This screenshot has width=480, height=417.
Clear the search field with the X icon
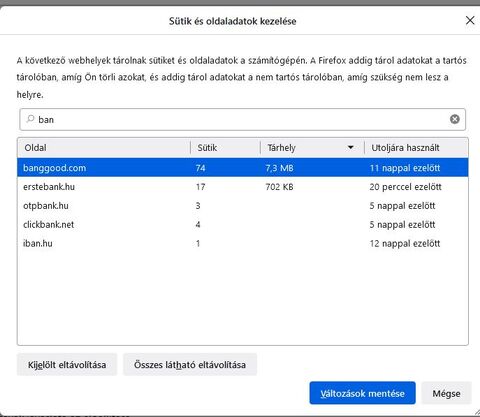pos(455,119)
